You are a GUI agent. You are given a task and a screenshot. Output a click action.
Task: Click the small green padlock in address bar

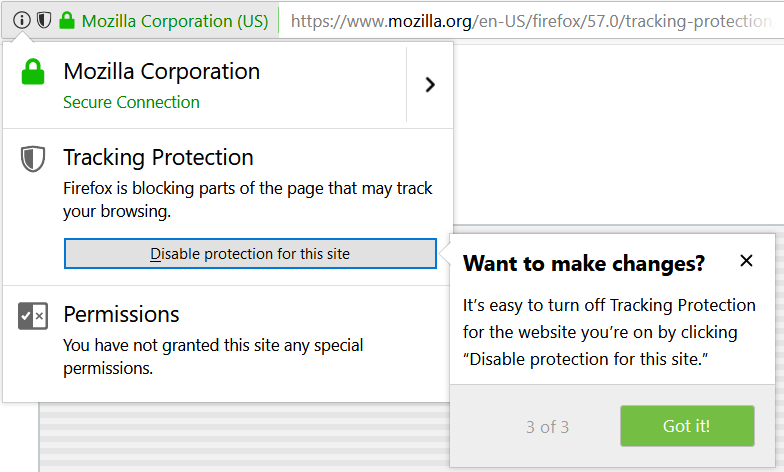(x=67, y=20)
